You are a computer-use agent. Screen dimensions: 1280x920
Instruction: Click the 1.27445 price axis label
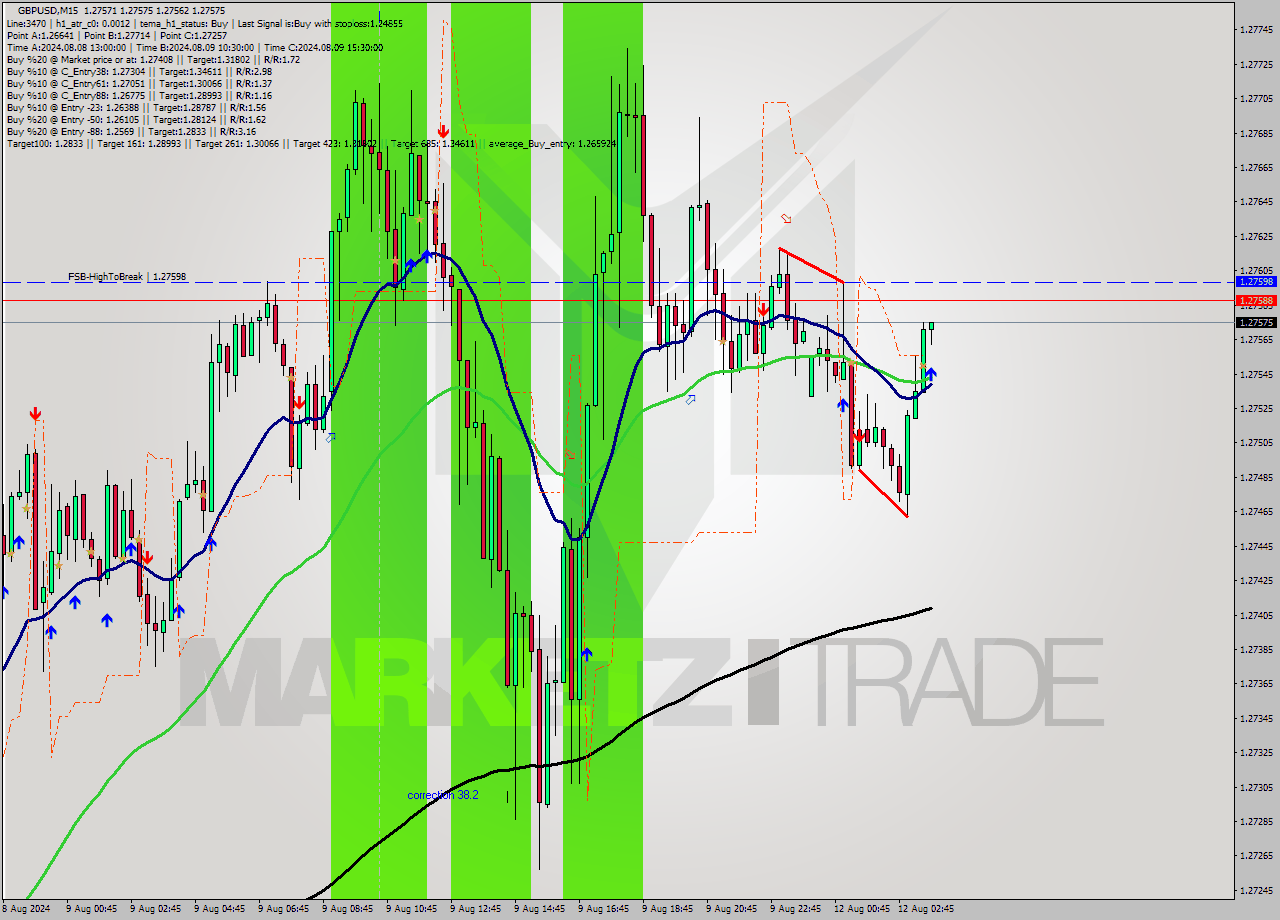pos(1256,546)
